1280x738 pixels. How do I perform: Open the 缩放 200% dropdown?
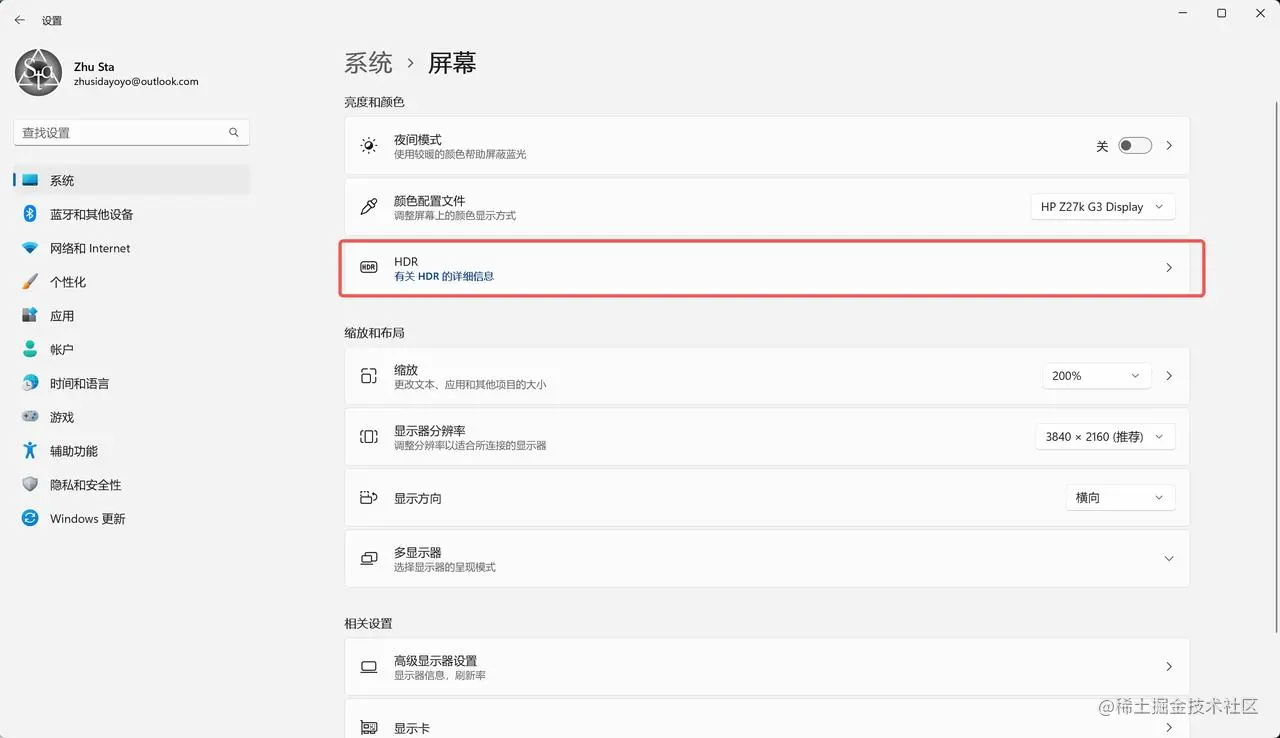click(x=1096, y=375)
